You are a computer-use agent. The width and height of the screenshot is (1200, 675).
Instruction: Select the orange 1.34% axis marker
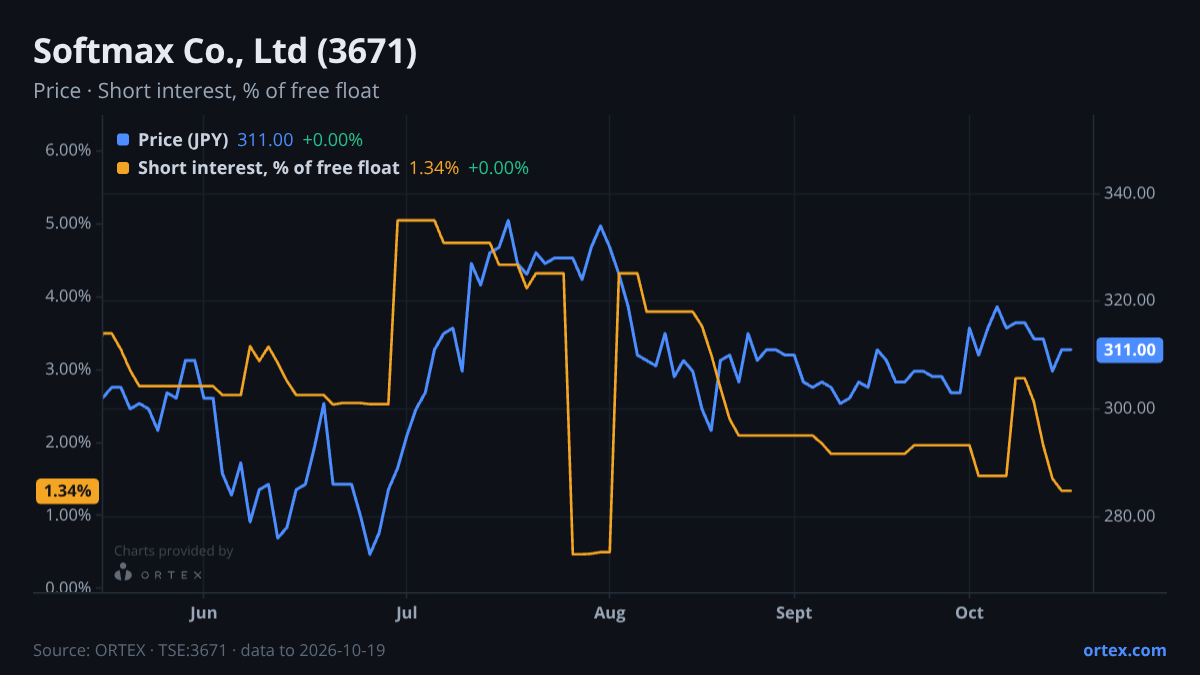pyautogui.click(x=67, y=491)
